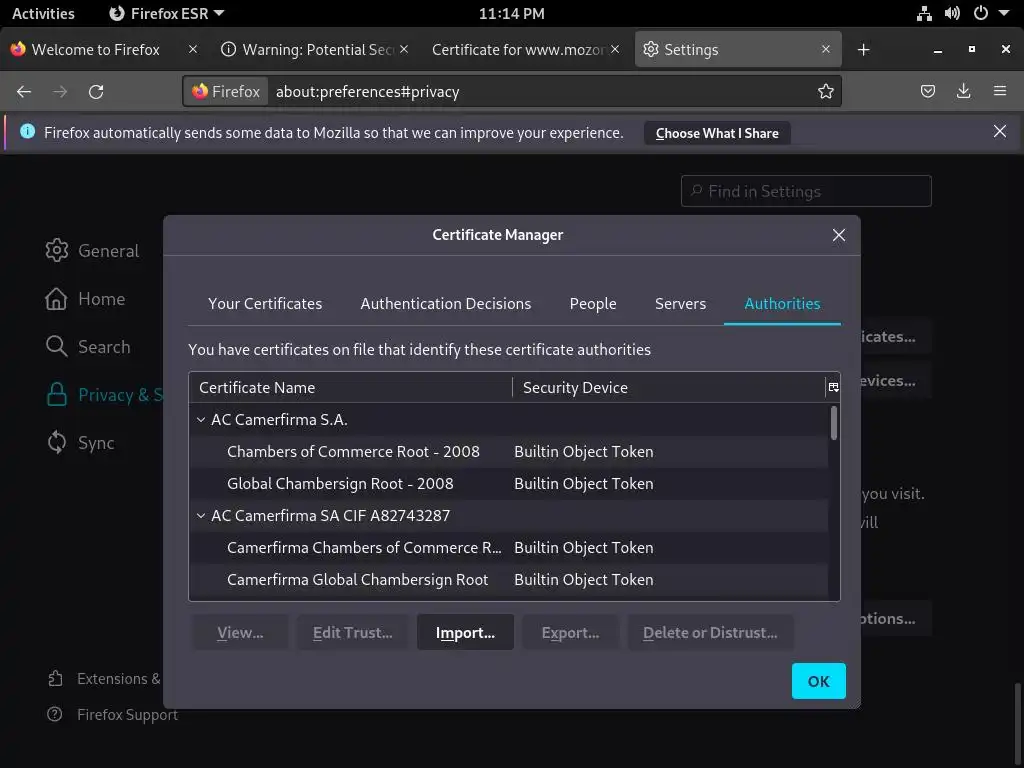The width and height of the screenshot is (1024, 768).
Task: Click the Home house icon in sidebar
Action: 56,298
